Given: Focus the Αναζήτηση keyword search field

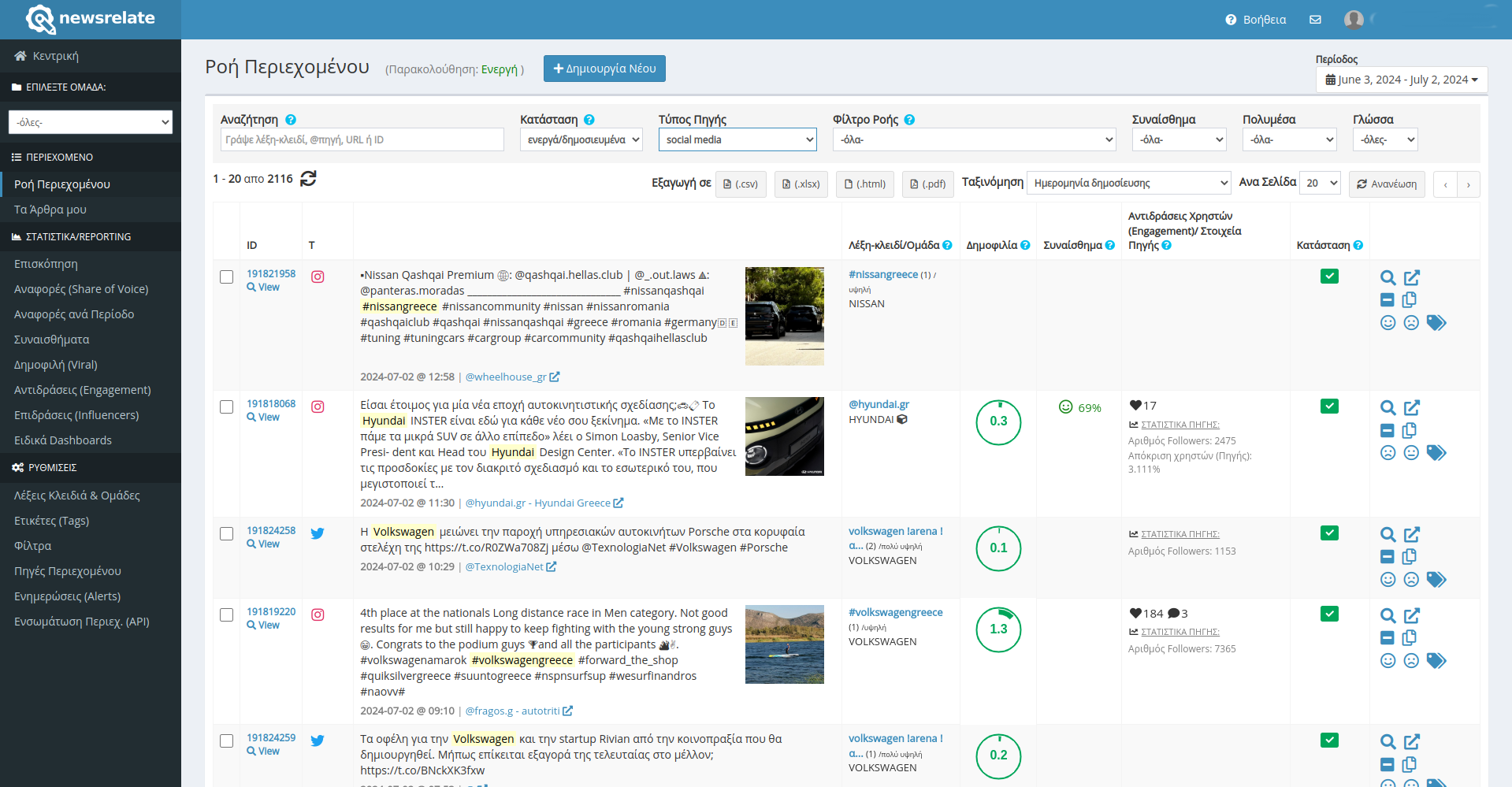Looking at the screenshot, I should tap(362, 139).
